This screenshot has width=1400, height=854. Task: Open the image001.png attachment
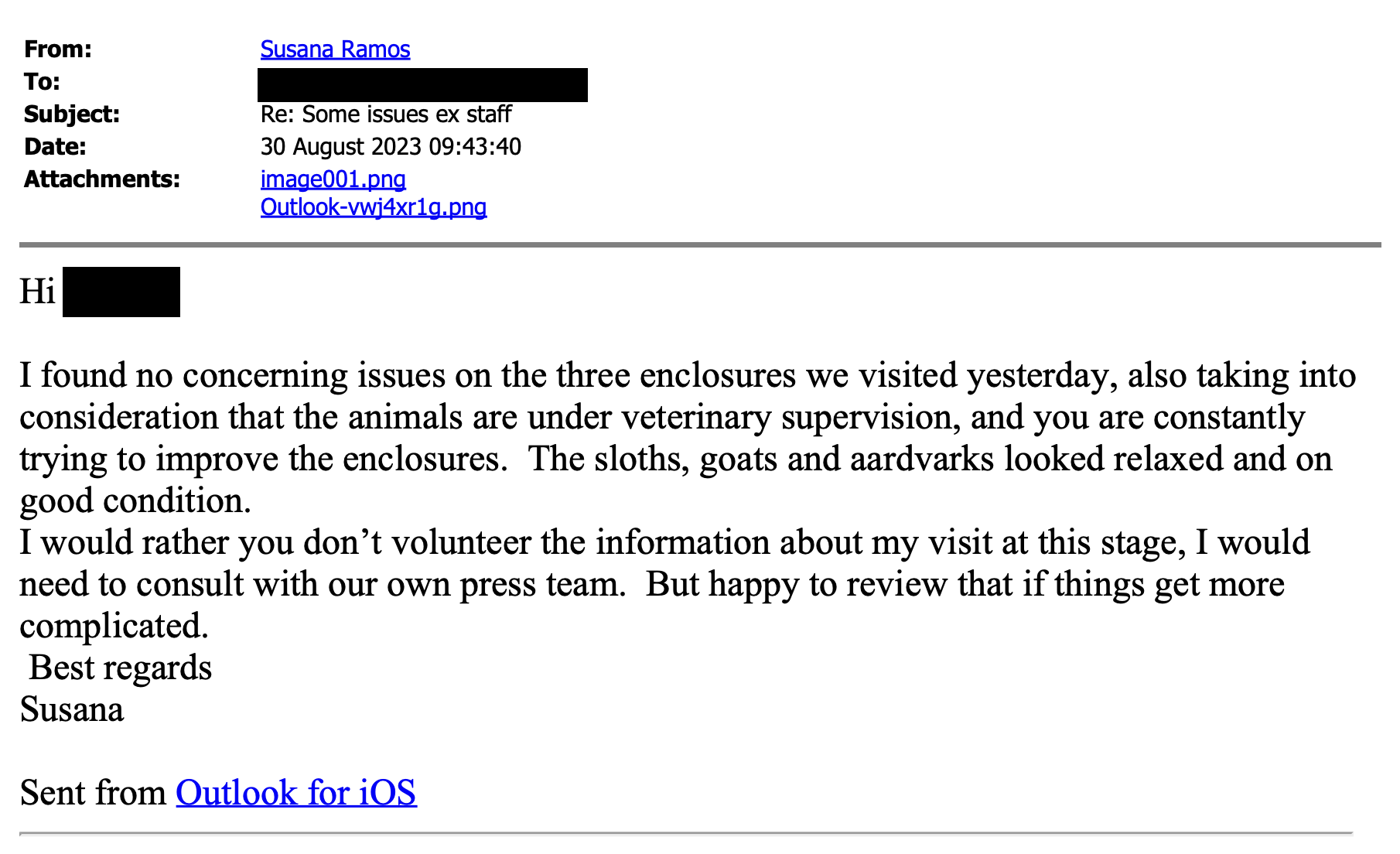point(333,179)
